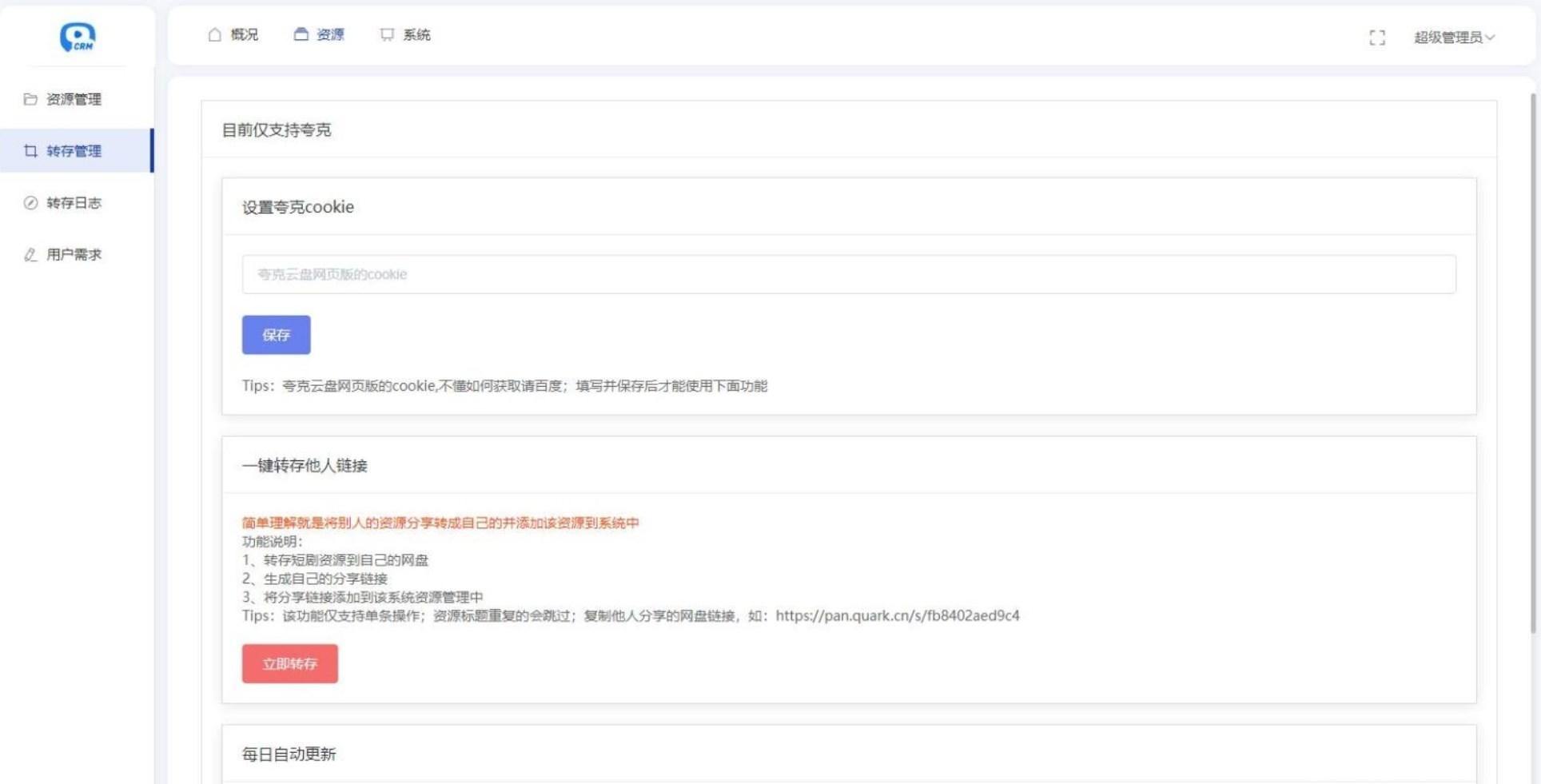Click the cookie Tips line under 保存
Viewport: 1541px width, 784px height.
tap(505, 386)
